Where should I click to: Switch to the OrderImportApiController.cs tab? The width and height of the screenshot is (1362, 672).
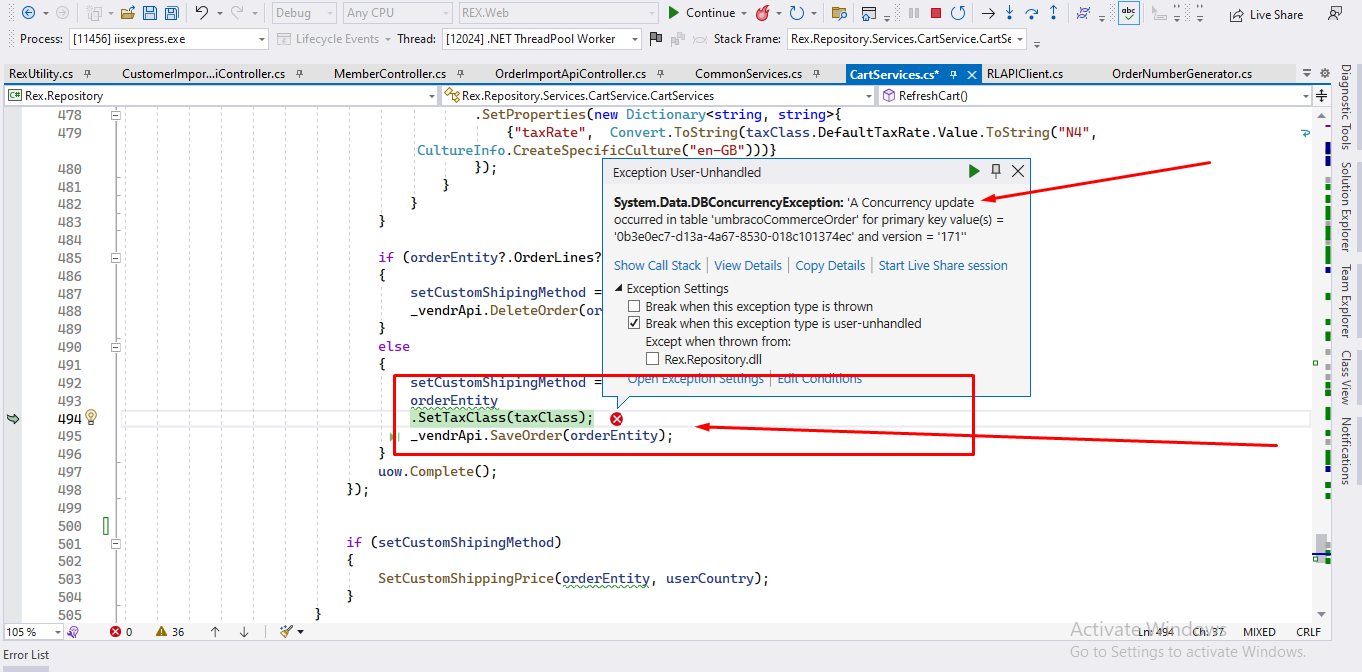point(570,74)
